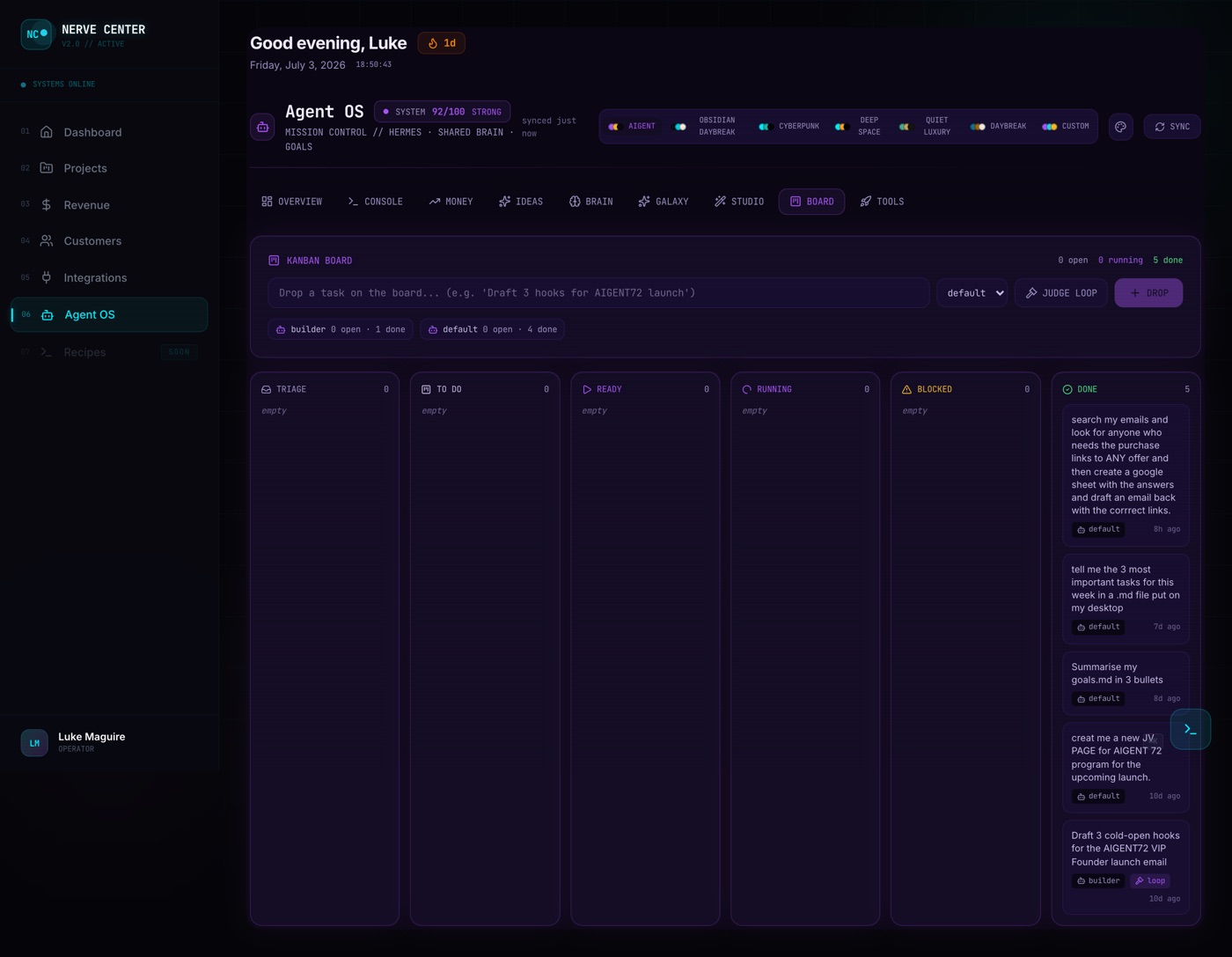Open the theme palette icon
The height and width of the screenshot is (957, 1232).
(x=1120, y=127)
